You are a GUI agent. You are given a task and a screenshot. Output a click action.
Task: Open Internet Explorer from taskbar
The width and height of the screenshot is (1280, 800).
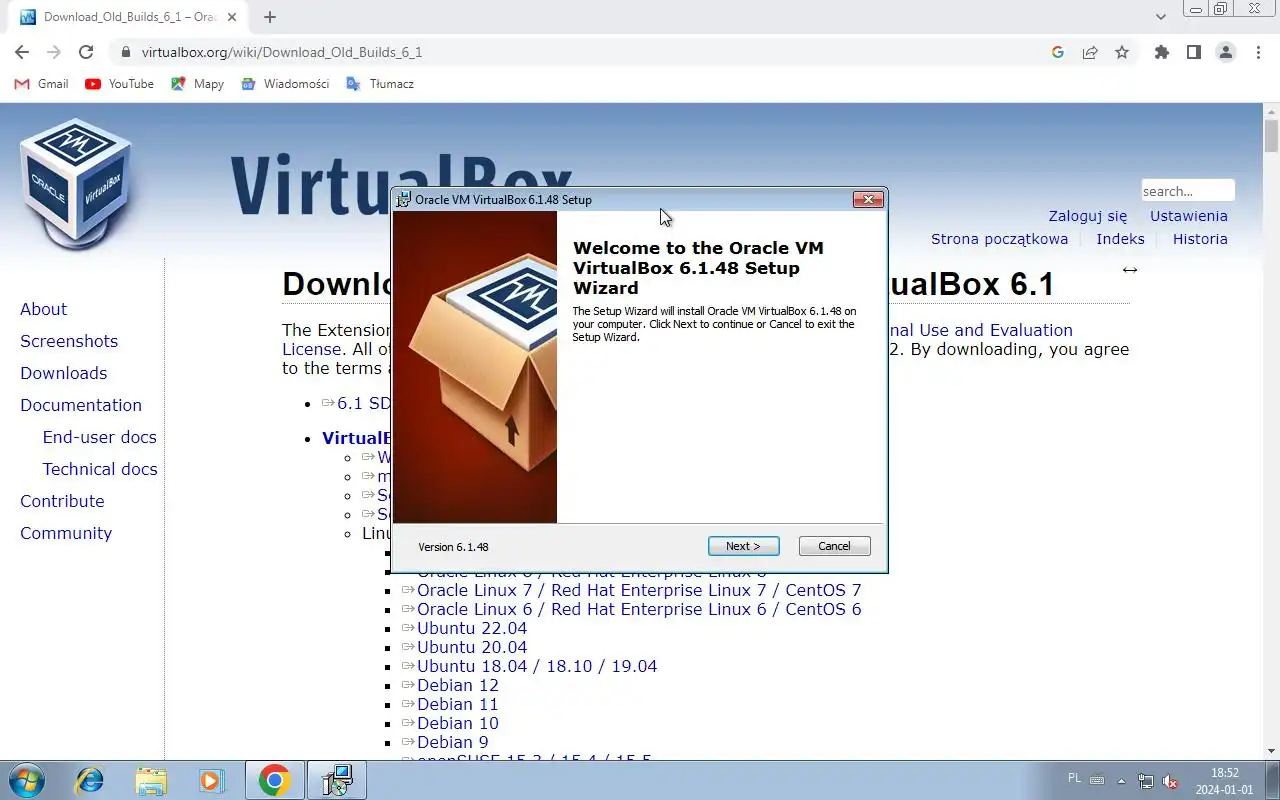[90, 780]
